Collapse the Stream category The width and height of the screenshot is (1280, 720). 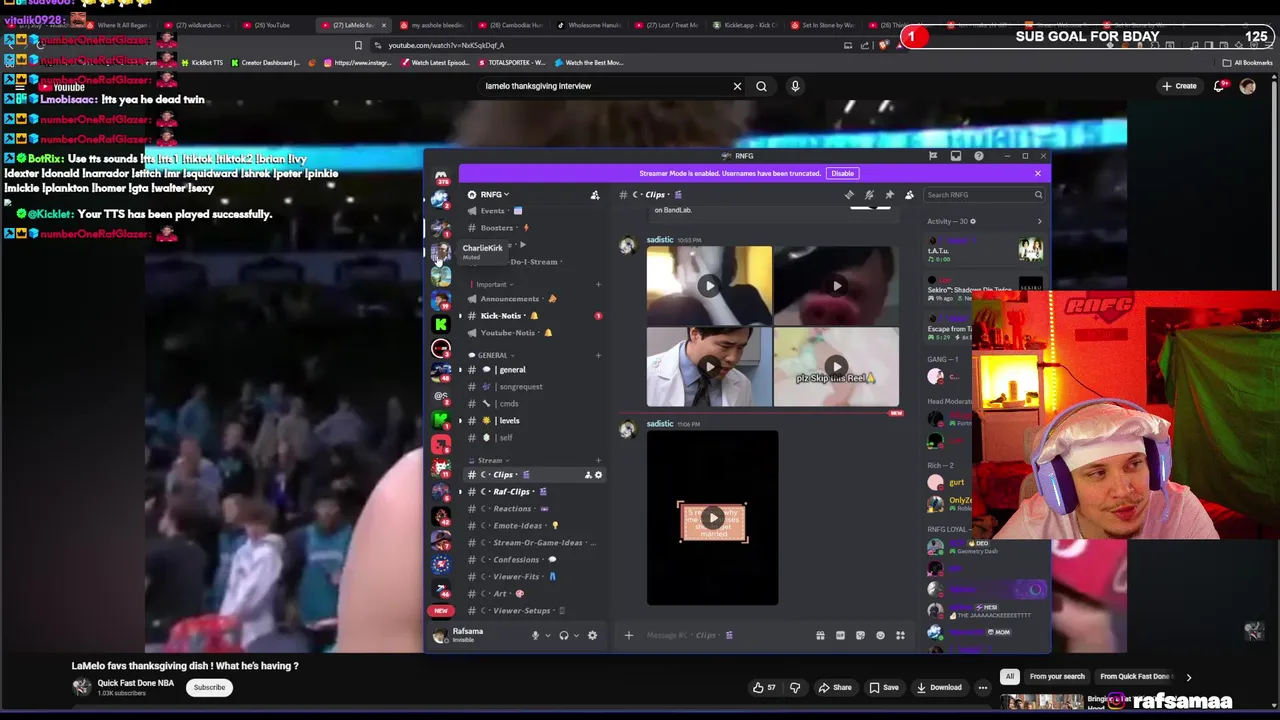coord(490,460)
